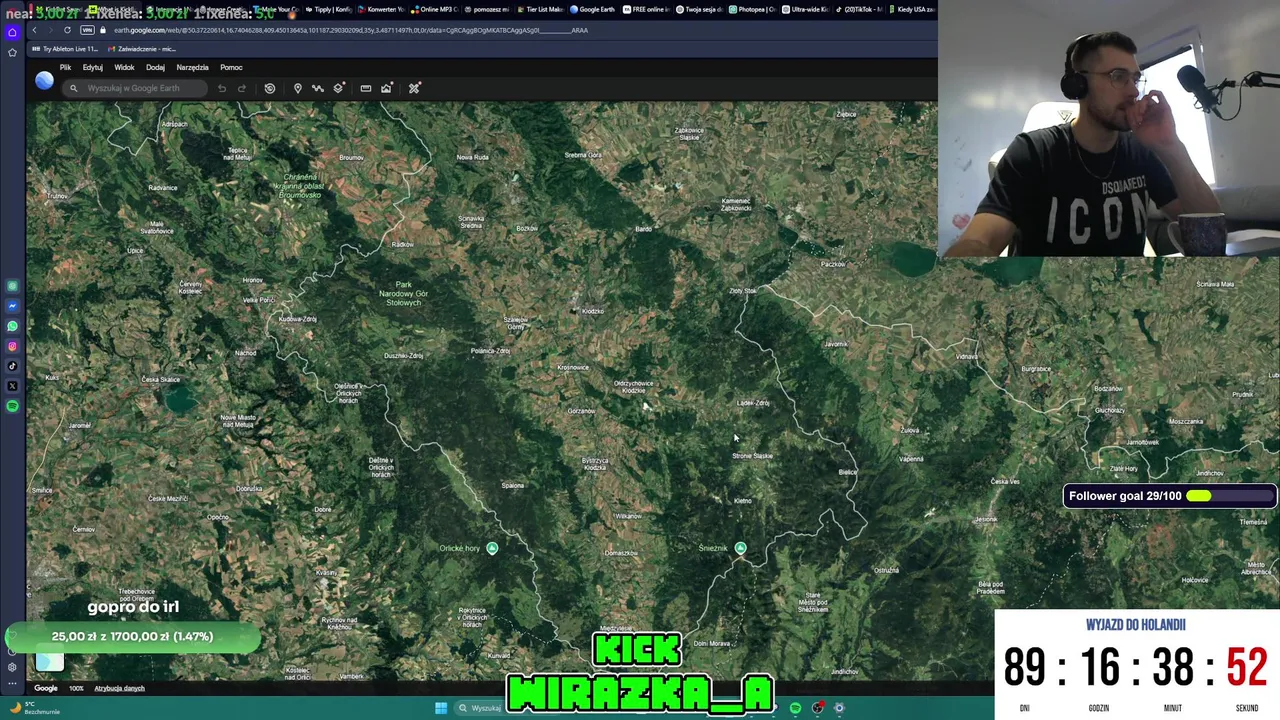This screenshot has width=1280, height=720.
Task: Click the Náchod map label
Action: click(245, 353)
